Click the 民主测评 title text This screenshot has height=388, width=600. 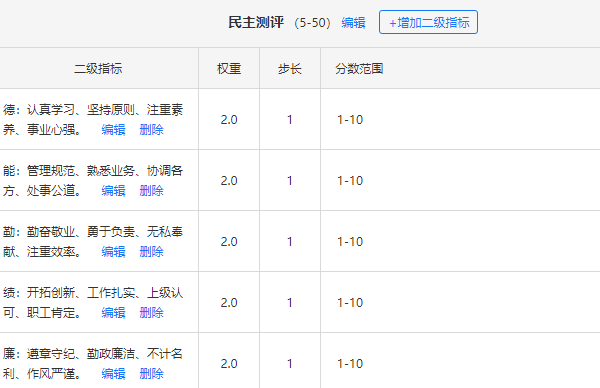256,23
